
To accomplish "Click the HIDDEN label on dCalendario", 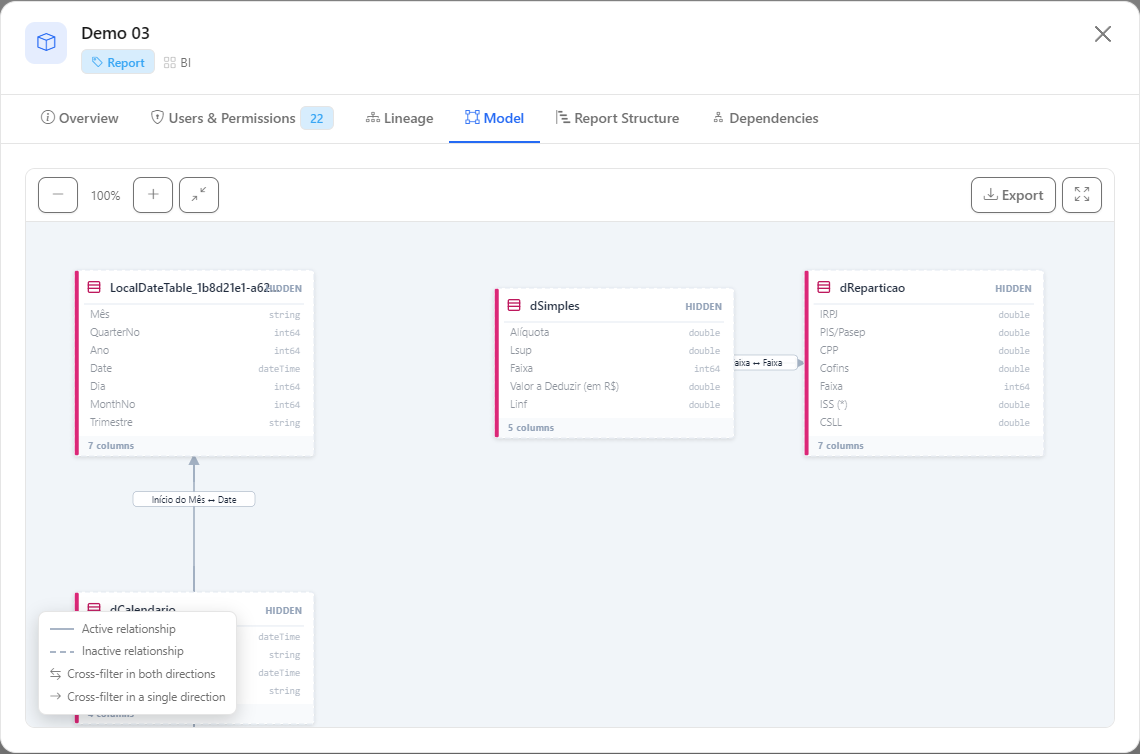I will [x=284, y=611].
